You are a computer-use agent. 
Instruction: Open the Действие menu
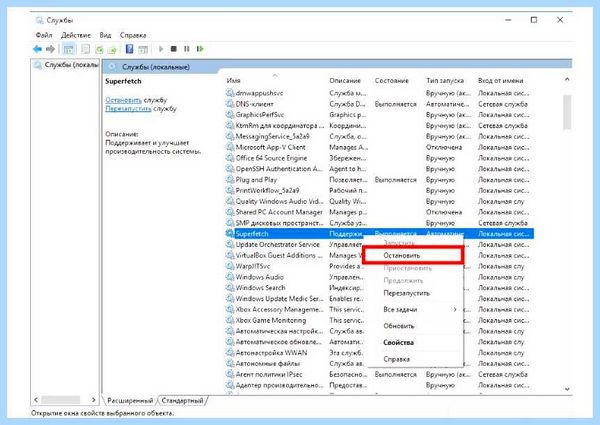click(76, 35)
